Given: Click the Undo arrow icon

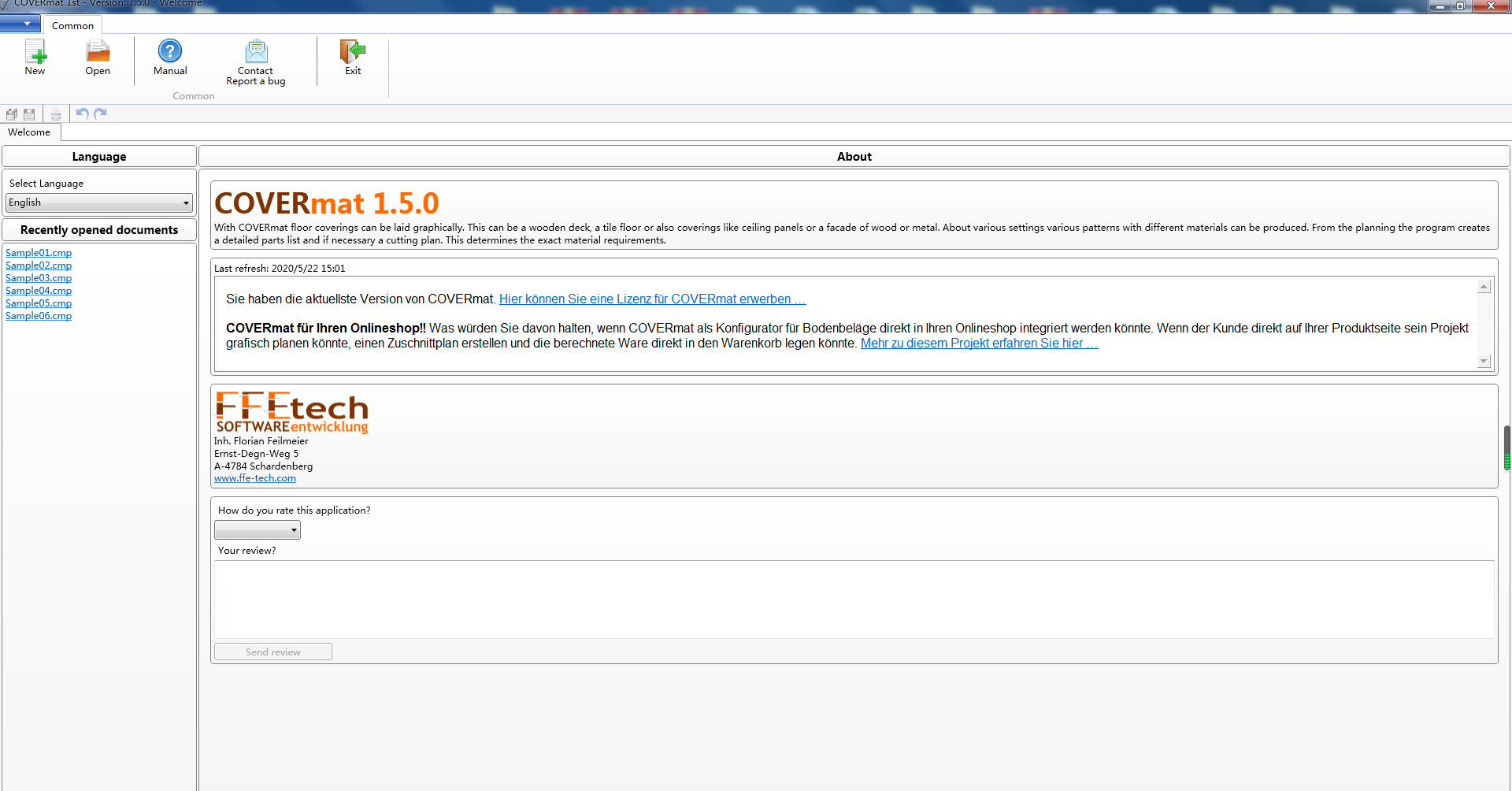Looking at the screenshot, I should [x=83, y=114].
